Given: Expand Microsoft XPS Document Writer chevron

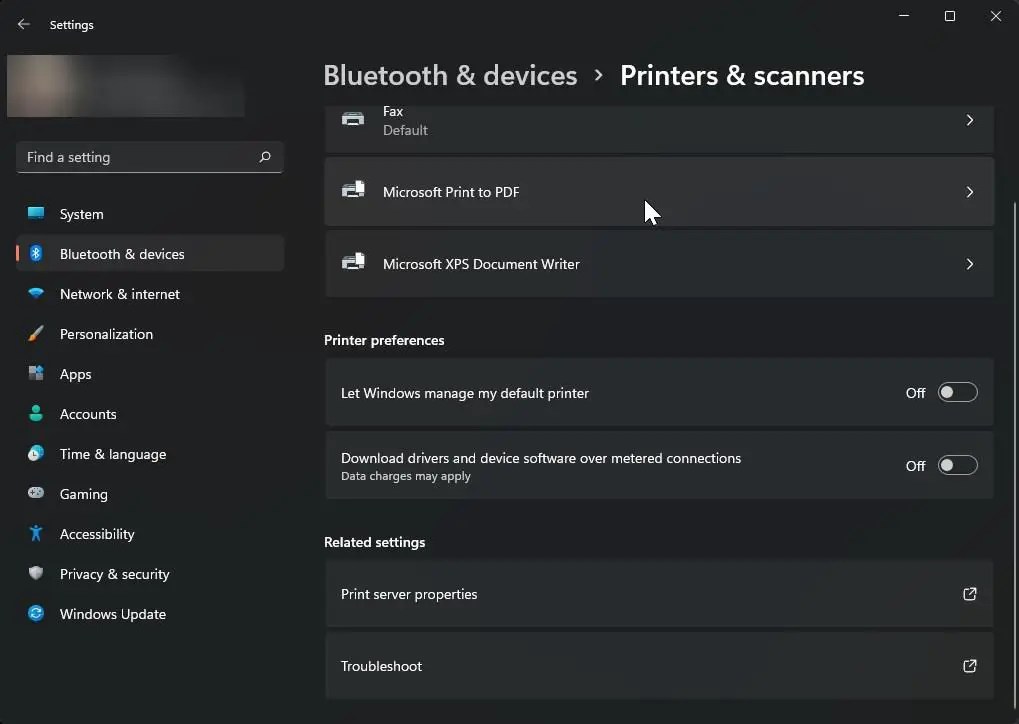Looking at the screenshot, I should pos(970,265).
